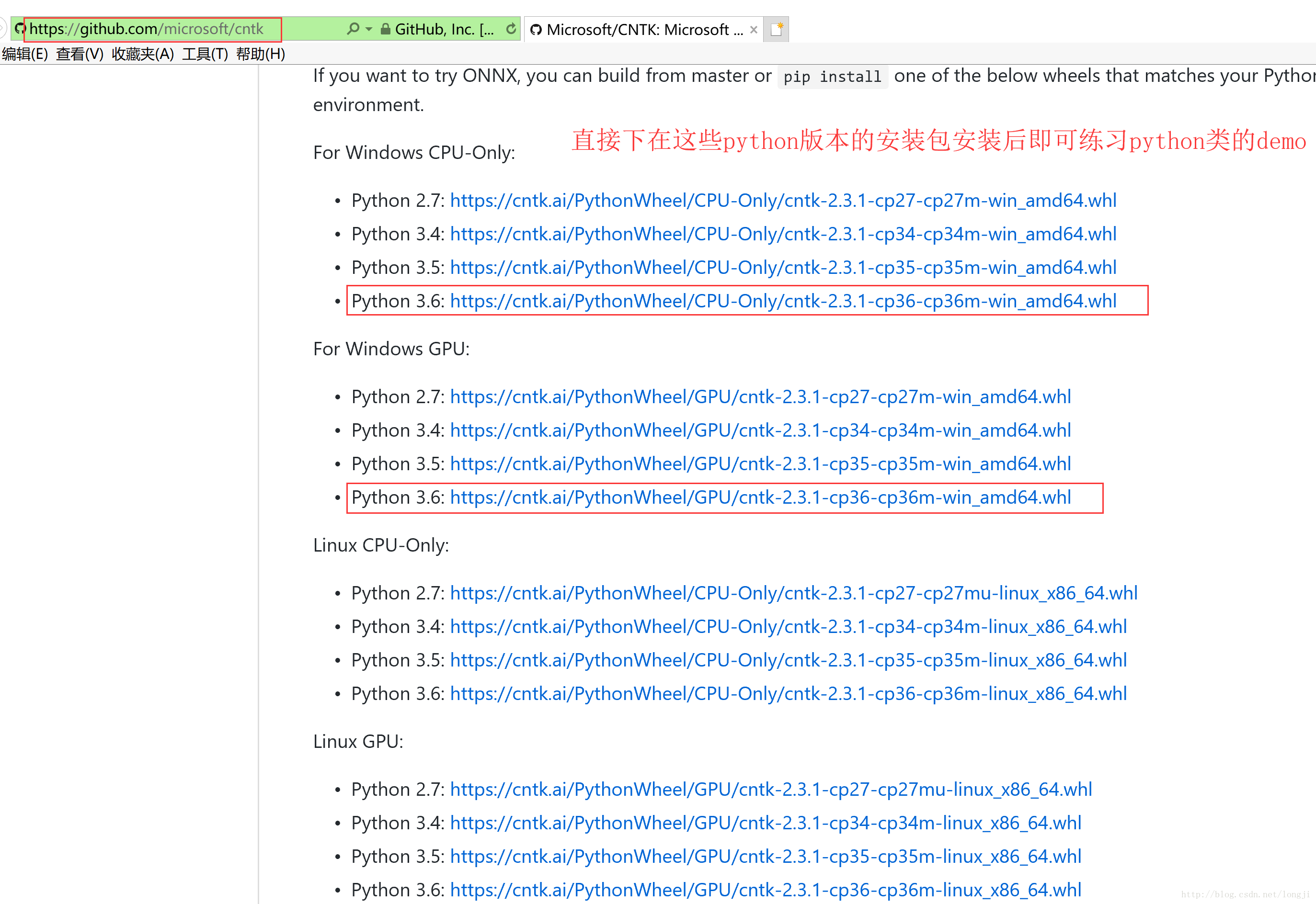This screenshot has height=904, width=1316.
Task: Open the 查看(V) menu
Action: tap(80, 55)
